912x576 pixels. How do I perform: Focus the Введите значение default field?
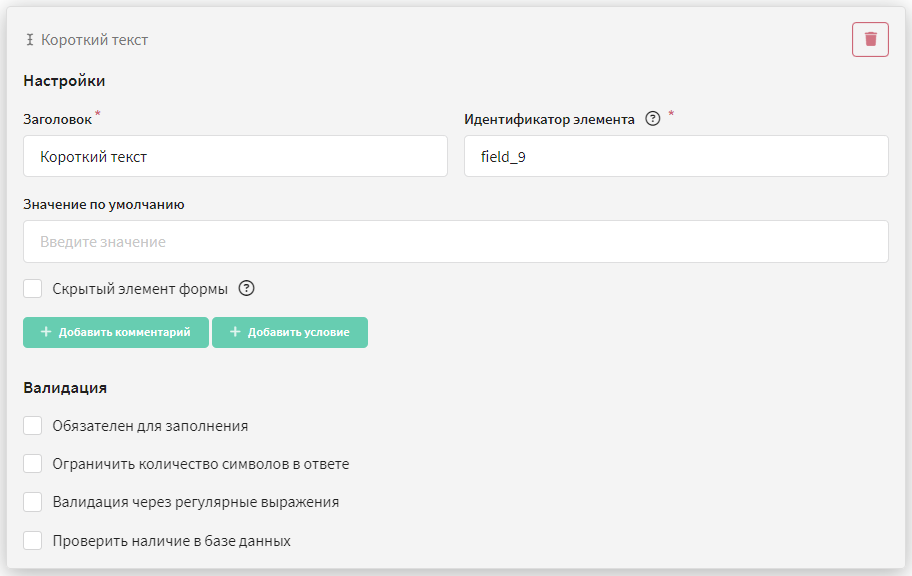pyautogui.click(x=455, y=241)
